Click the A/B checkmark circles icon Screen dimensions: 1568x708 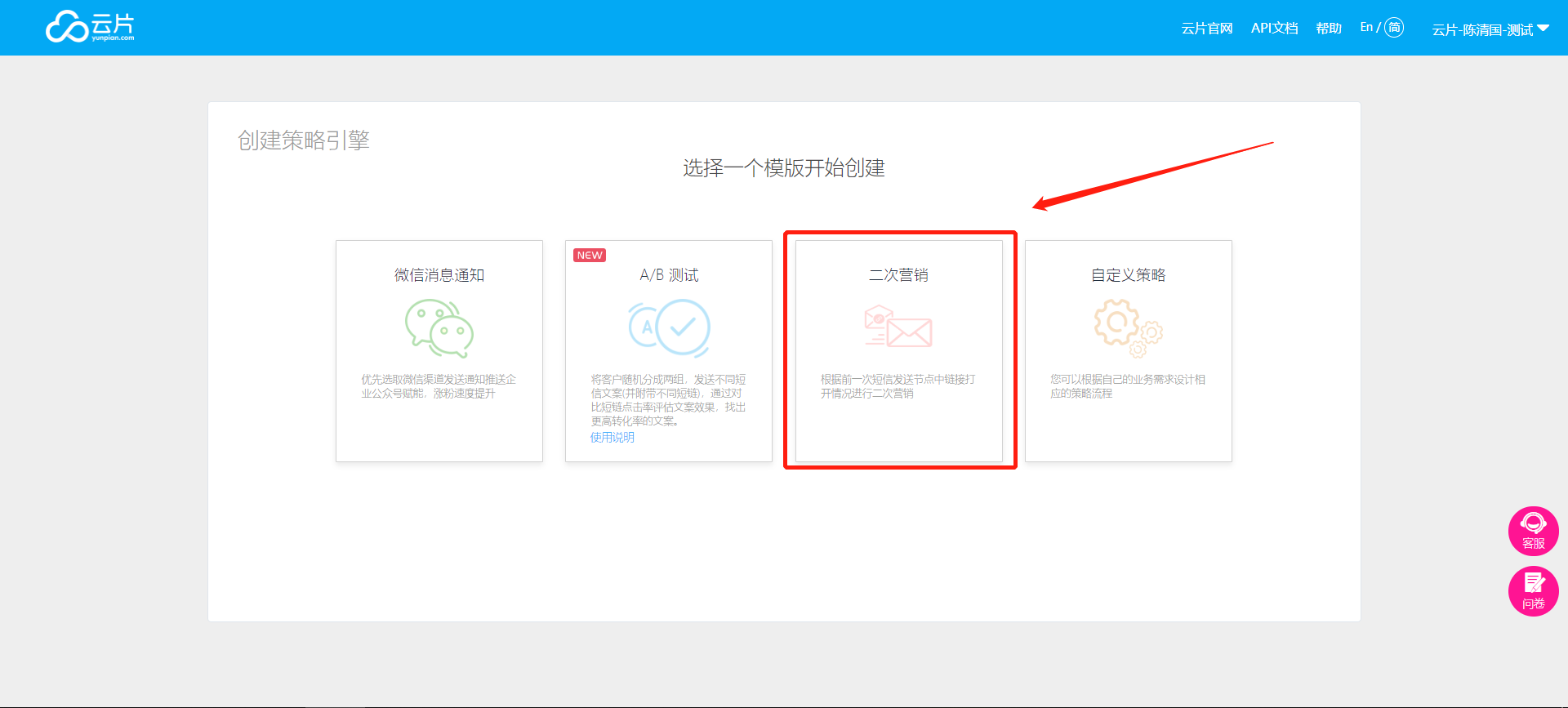coord(669,327)
